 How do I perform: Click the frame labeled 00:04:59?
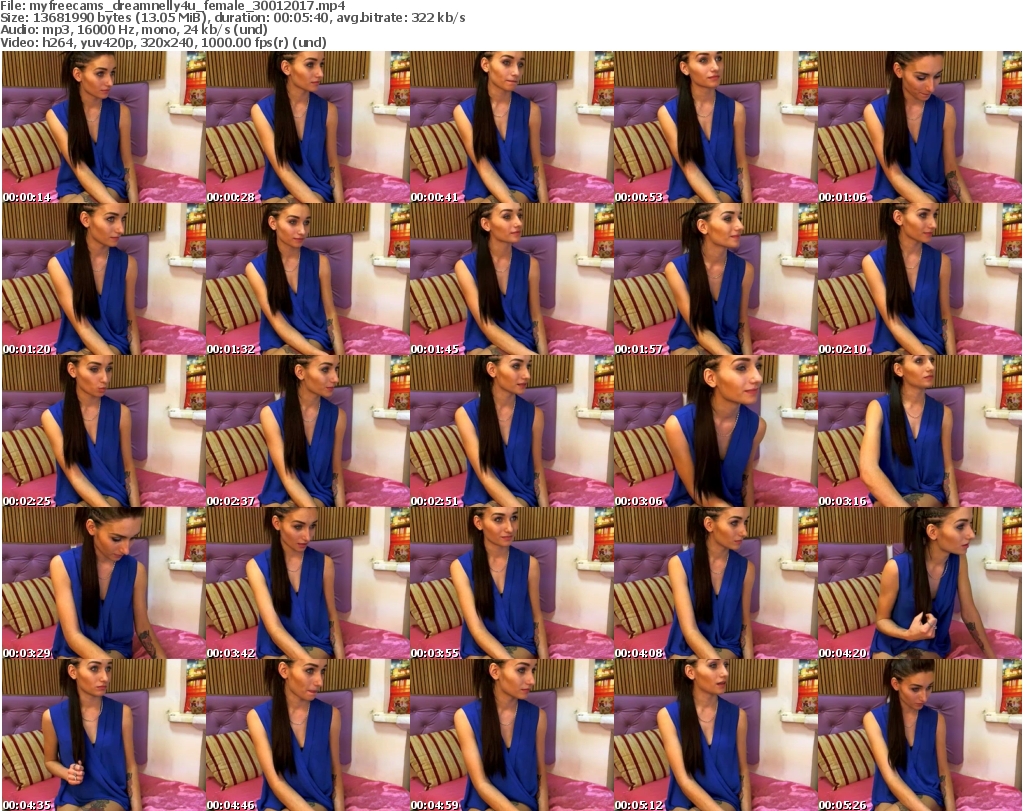(x=511, y=735)
